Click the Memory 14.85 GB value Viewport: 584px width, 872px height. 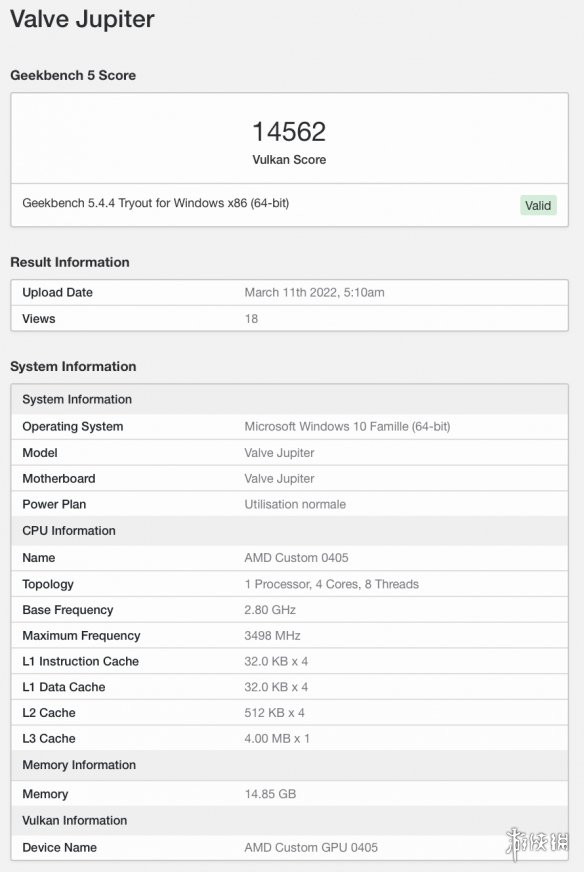tap(270, 794)
